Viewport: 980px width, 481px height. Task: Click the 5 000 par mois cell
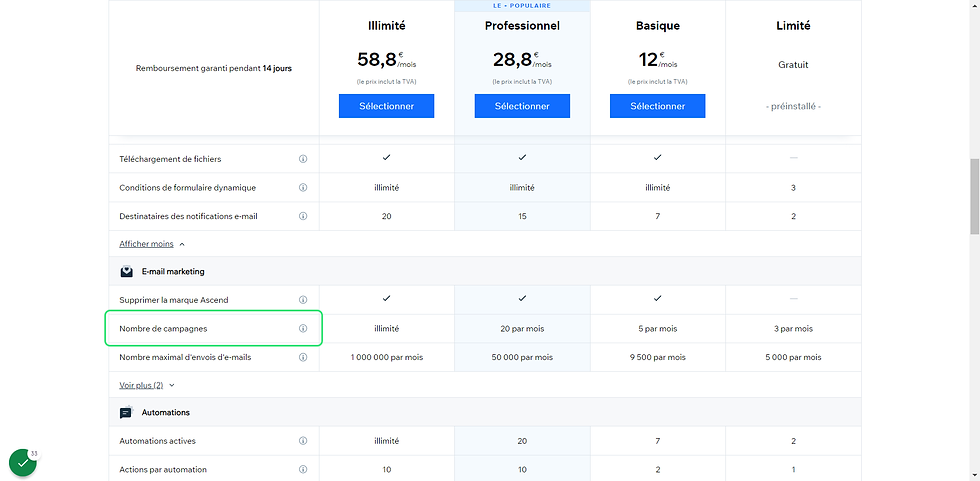pos(793,357)
